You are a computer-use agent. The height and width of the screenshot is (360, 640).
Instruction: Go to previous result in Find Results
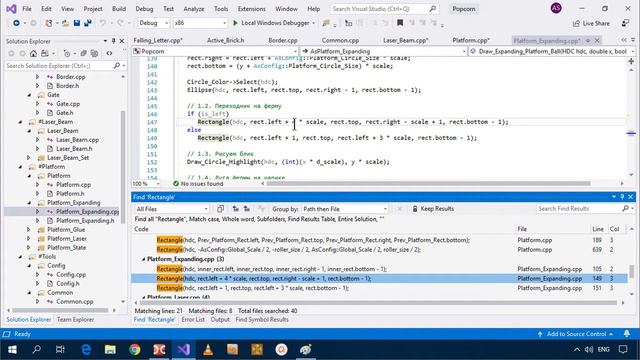[x=236, y=209]
